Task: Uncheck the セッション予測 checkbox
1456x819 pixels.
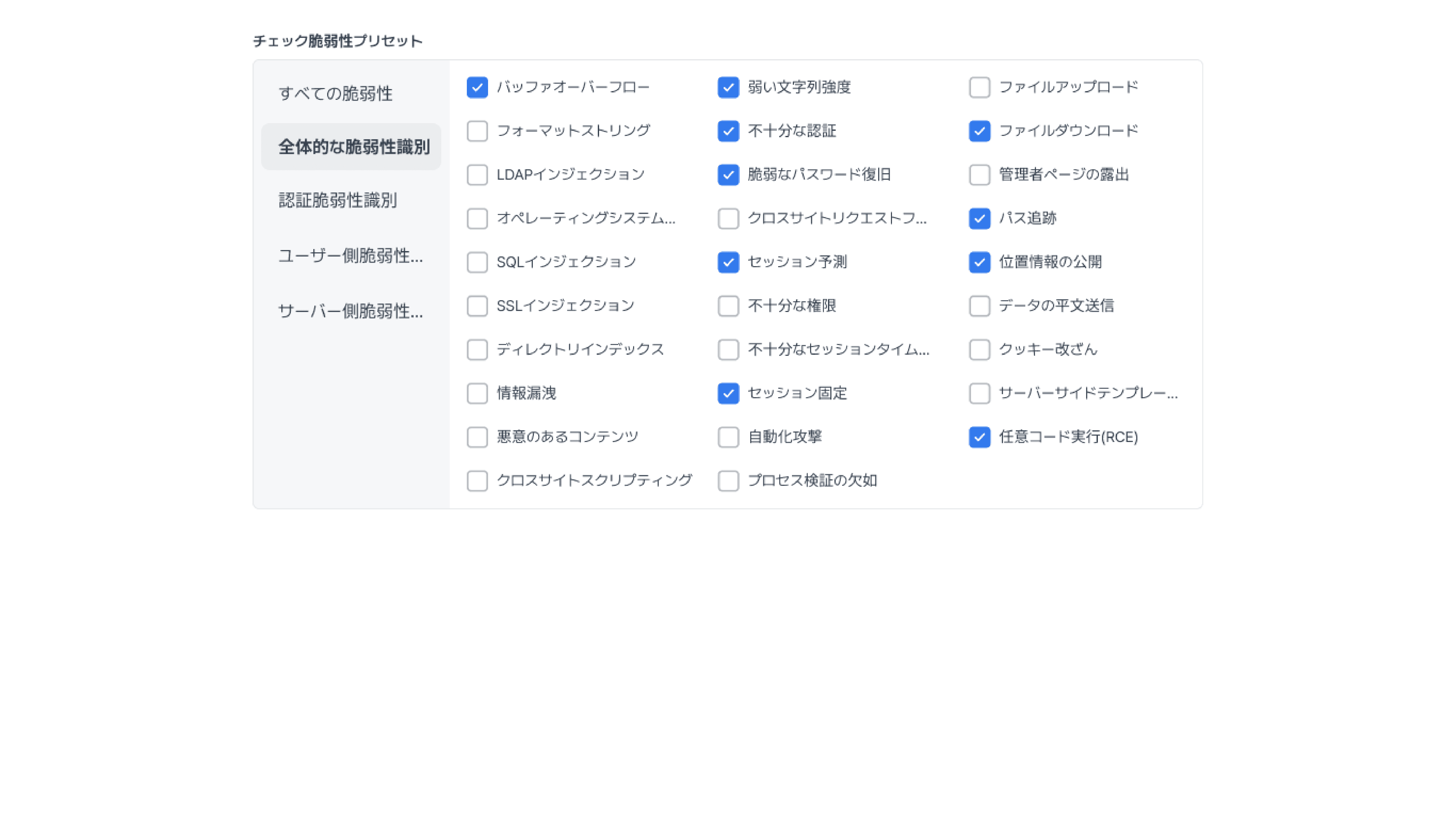Action: [x=728, y=262]
